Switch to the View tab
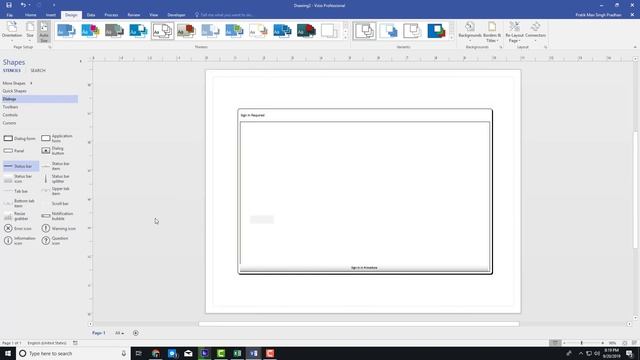Image resolution: width=640 pixels, height=360 pixels. click(153, 15)
